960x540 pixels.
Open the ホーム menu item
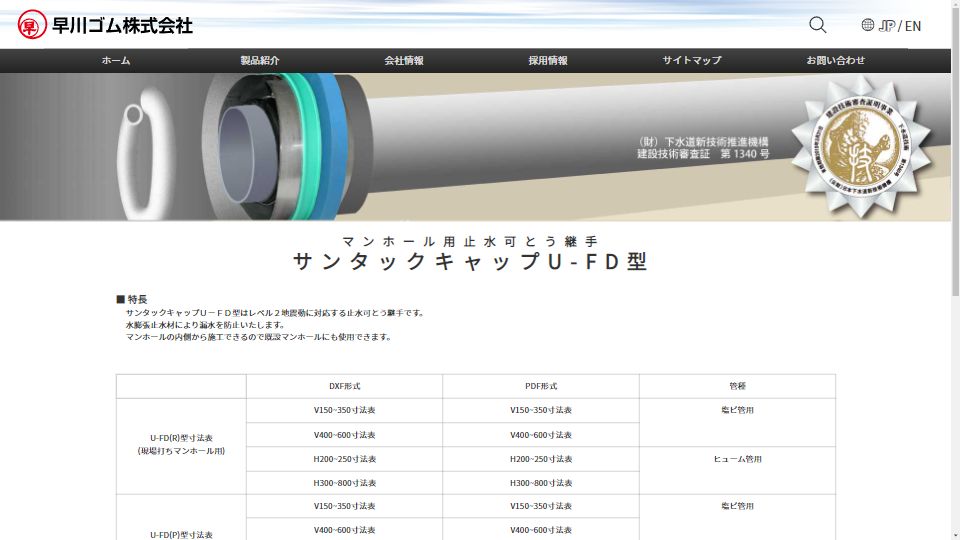click(116, 60)
